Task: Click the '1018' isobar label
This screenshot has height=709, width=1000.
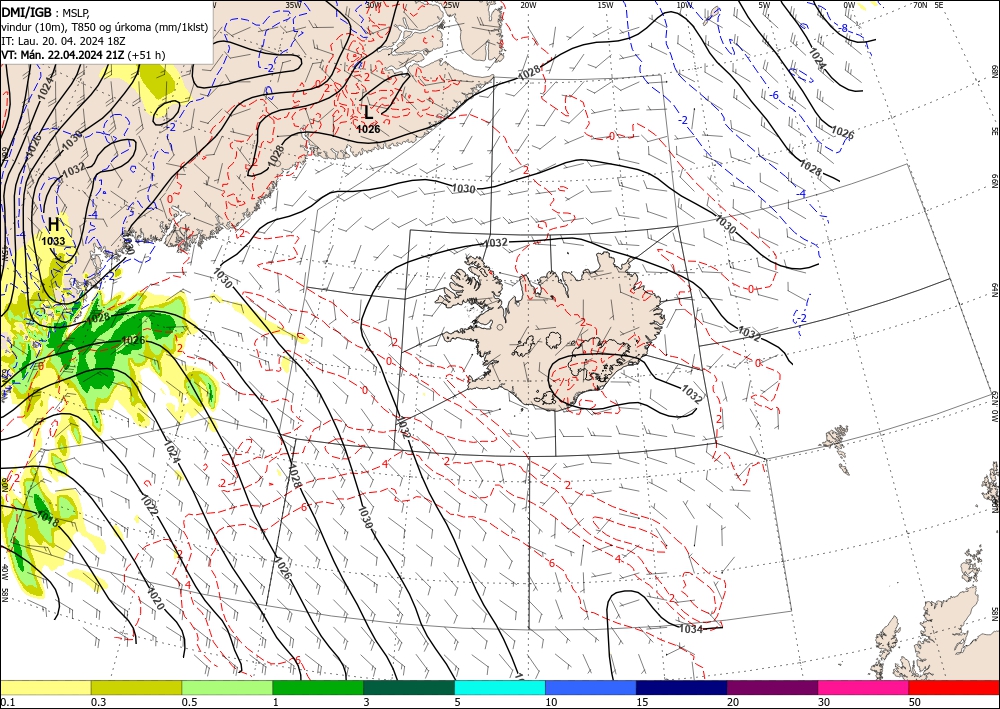Action: point(48,520)
